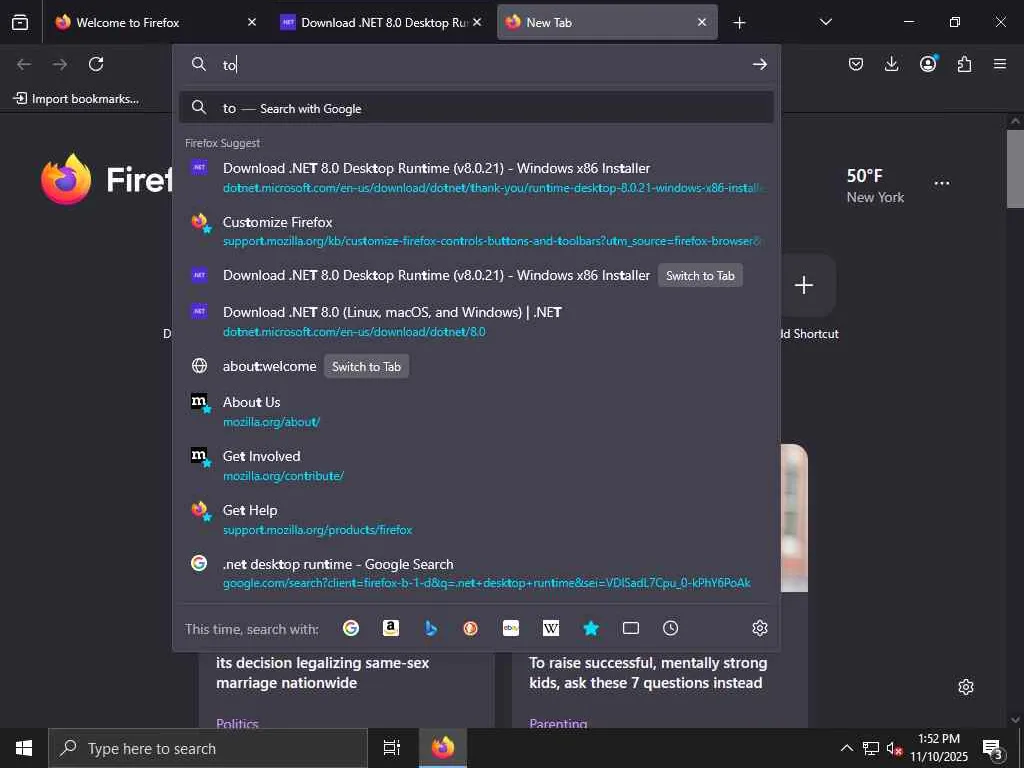Viewport: 1024px width, 768px height.
Task: Open the 50°F New York weather widget
Action: point(875,186)
